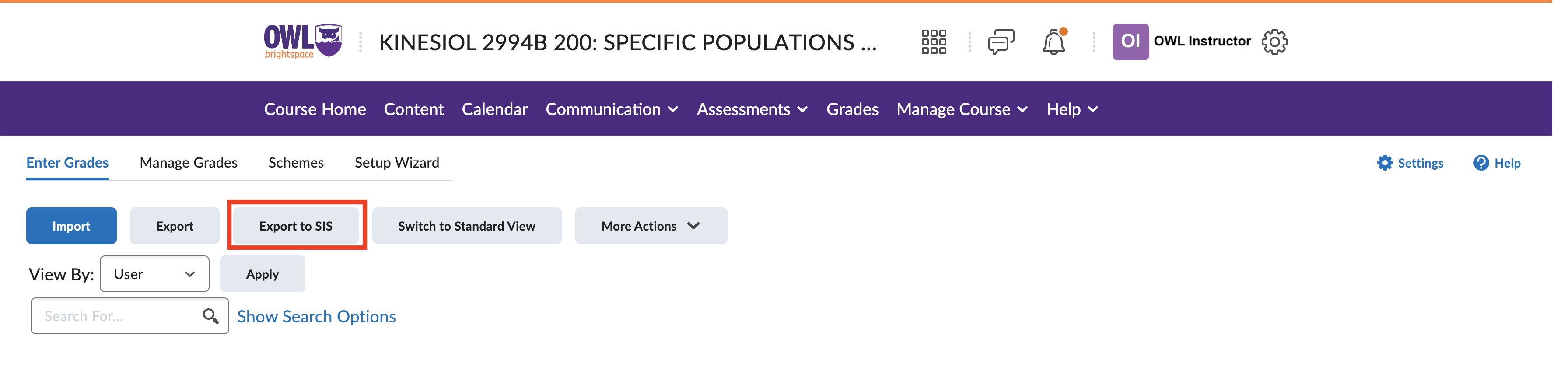The image size is (1568, 374).
Task: Expand the Manage Course menu
Action: click(x=962, y=109)
